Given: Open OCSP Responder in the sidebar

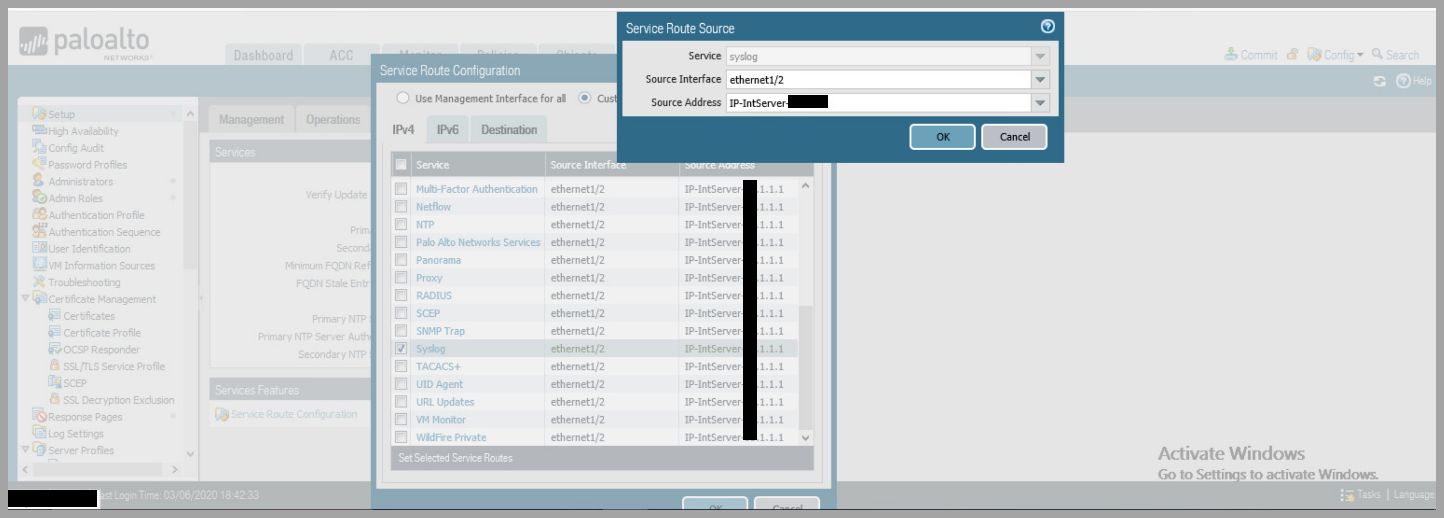Looking at the screenshot, I should point(101,349).
